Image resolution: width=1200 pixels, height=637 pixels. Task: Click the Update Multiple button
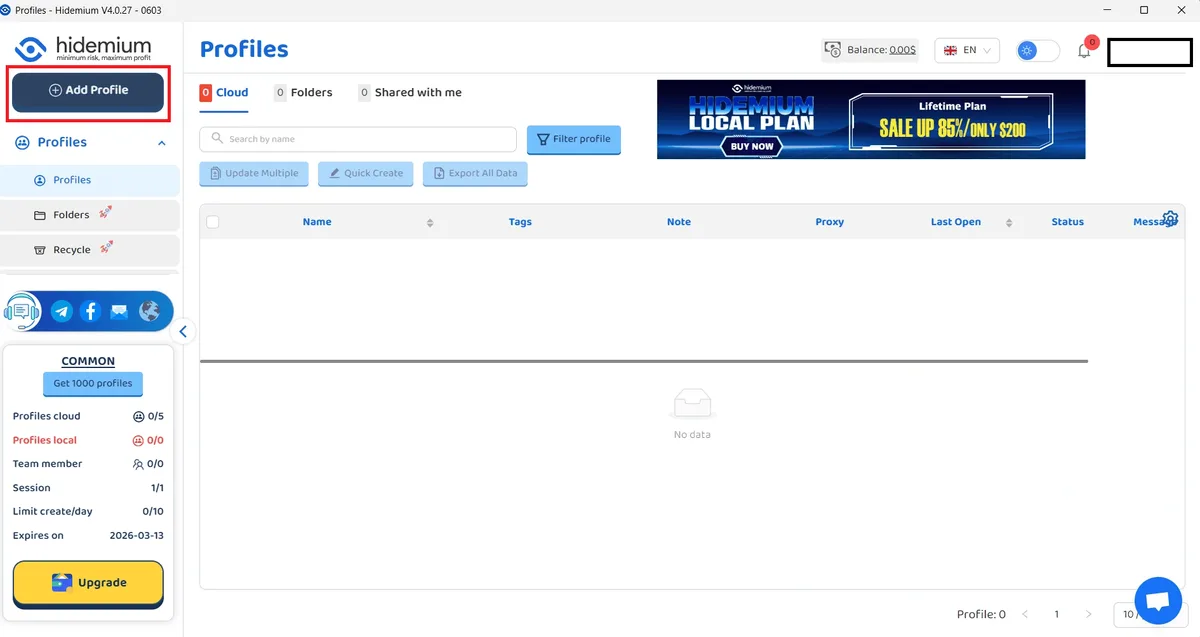[x=254, y=173]
